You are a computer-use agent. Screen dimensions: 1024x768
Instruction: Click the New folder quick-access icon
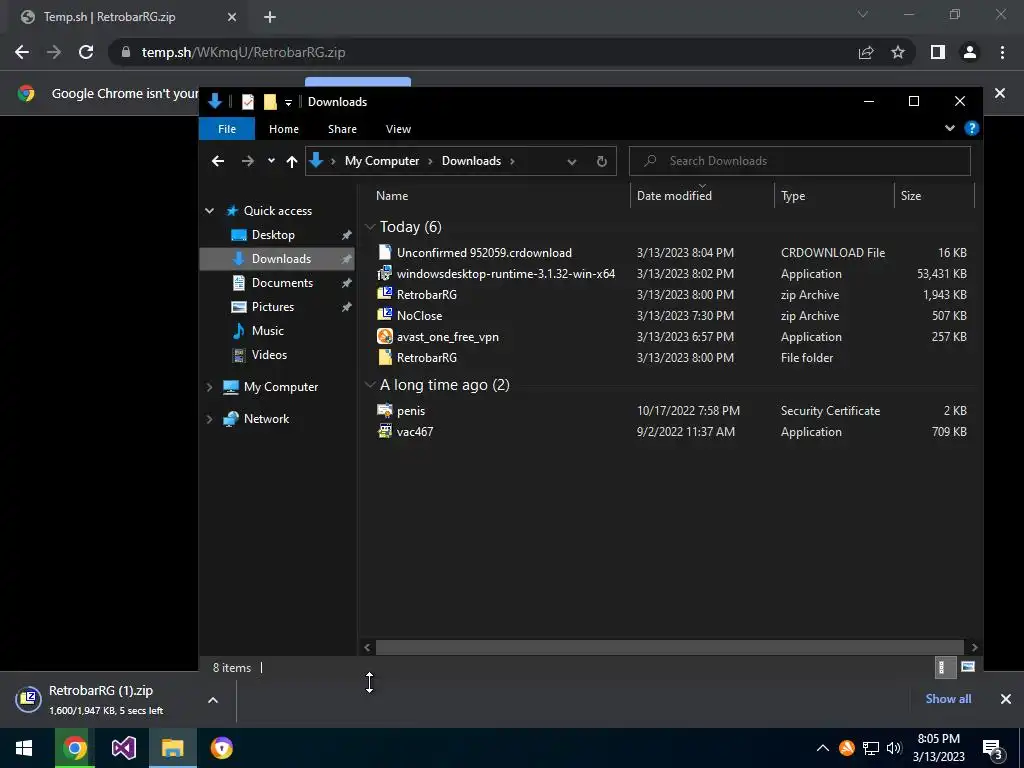(x=270, y=102)
